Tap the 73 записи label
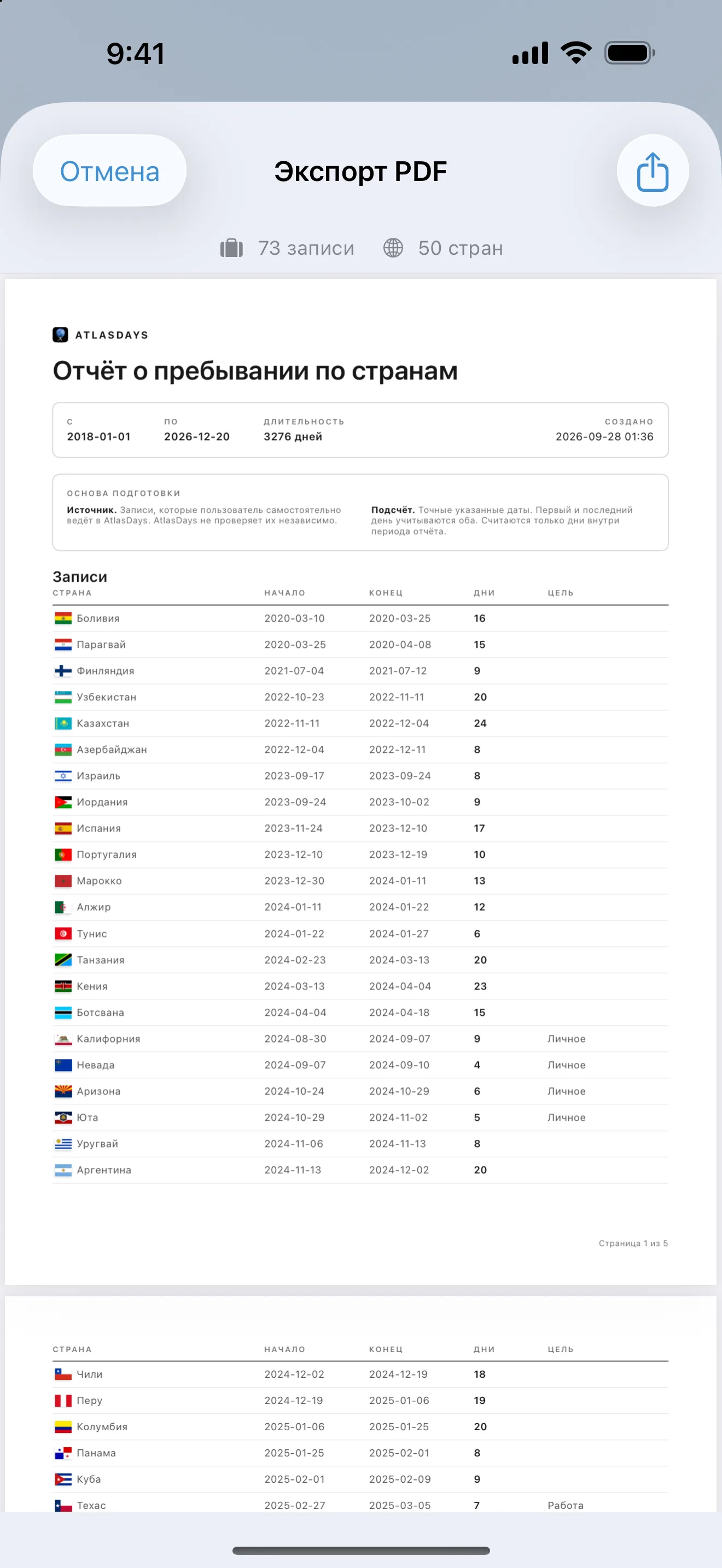The width and height of the screenshot is (722, 1568). 306,248
